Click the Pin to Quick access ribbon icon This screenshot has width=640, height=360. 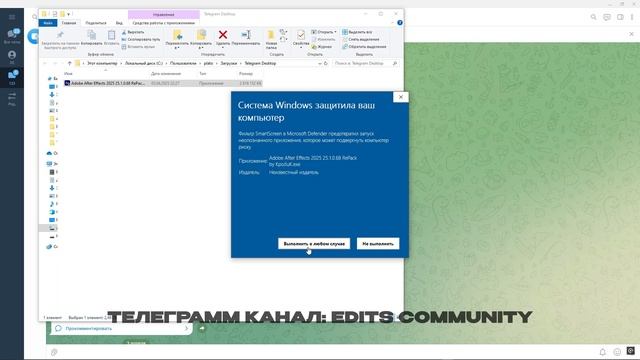click(60, 40)
